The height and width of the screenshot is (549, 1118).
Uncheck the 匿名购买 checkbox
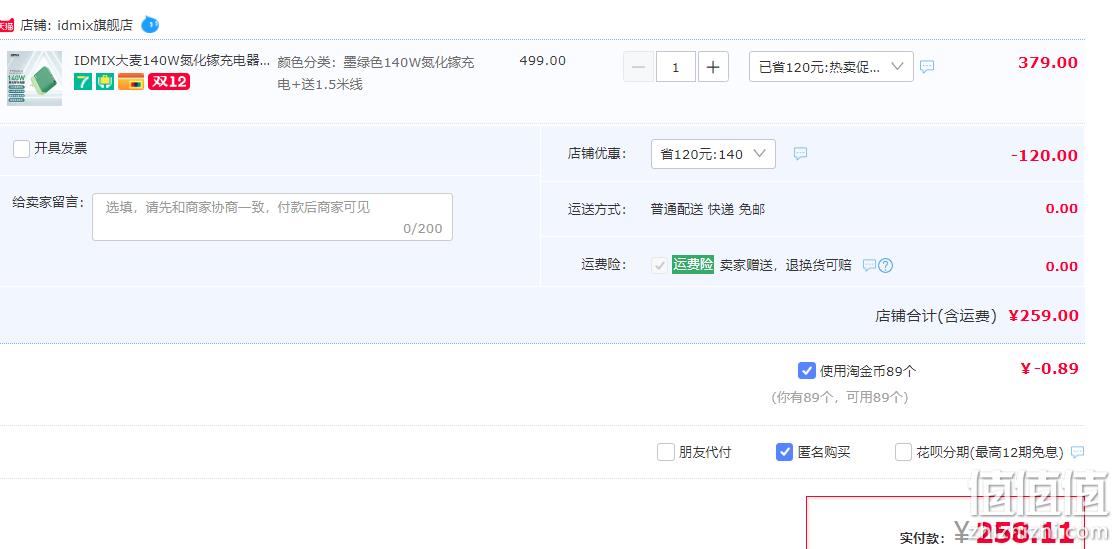pos(784,452)
